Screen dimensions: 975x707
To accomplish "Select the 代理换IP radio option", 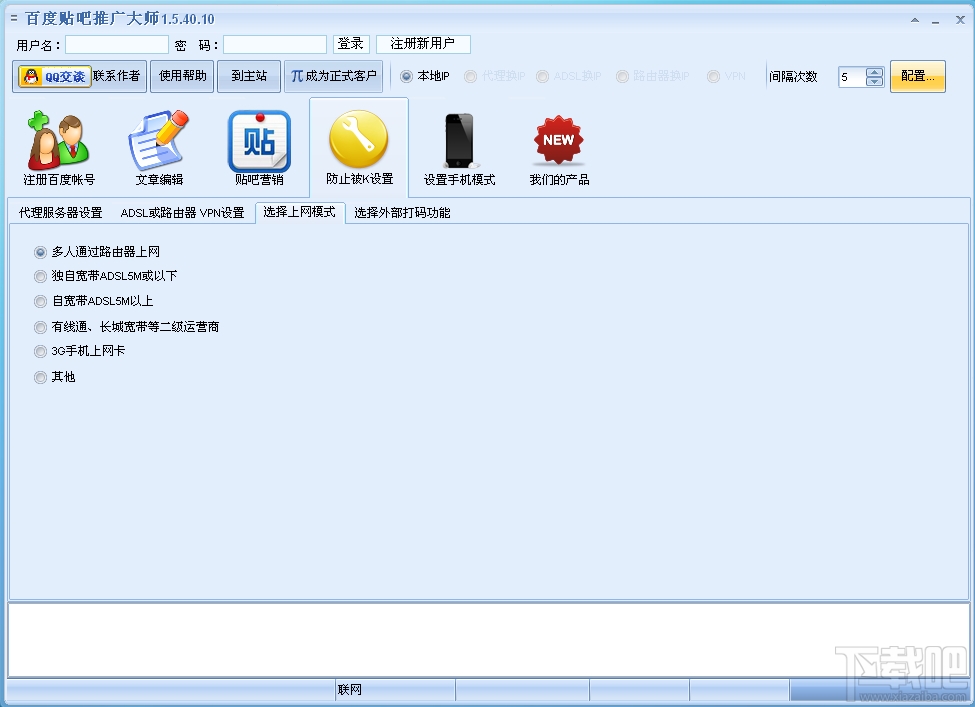I will [x=470, y=76].
